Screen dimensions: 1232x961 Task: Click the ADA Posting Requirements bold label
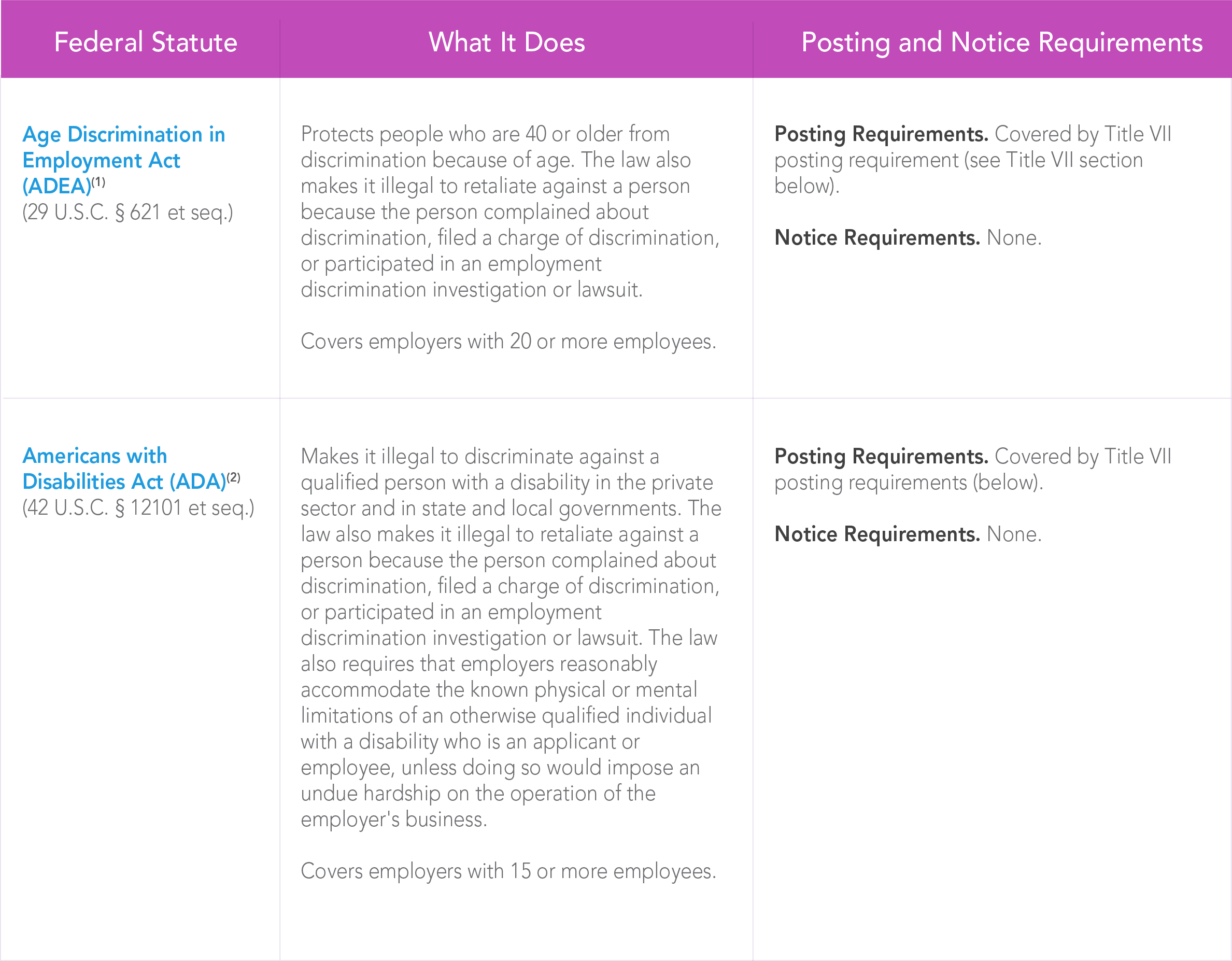point(881,457)
